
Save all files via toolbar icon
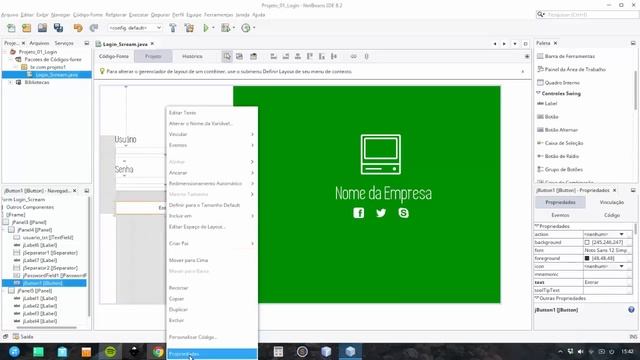[x=58, y=28]
